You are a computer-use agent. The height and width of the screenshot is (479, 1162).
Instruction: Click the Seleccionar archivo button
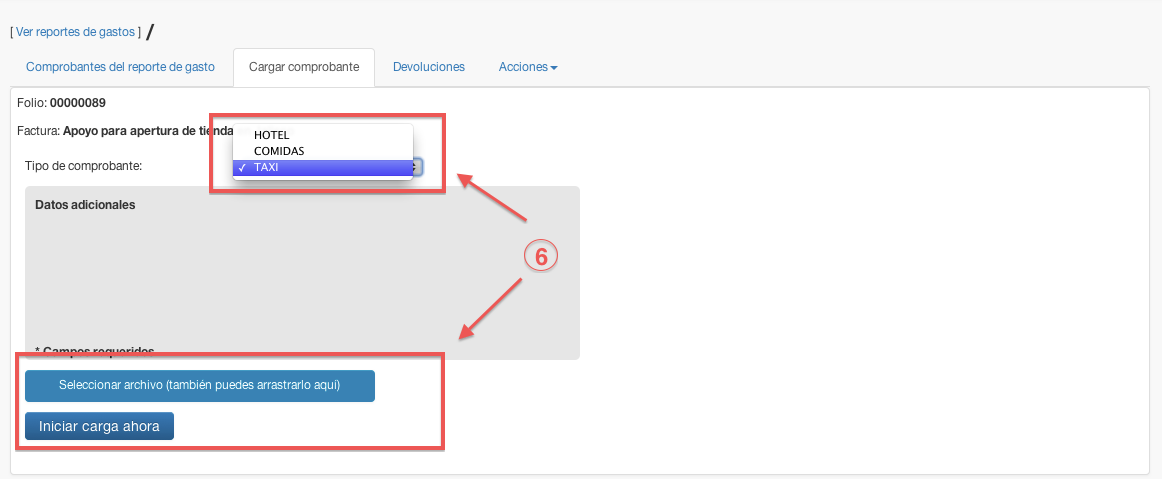[x=199, y=386]
